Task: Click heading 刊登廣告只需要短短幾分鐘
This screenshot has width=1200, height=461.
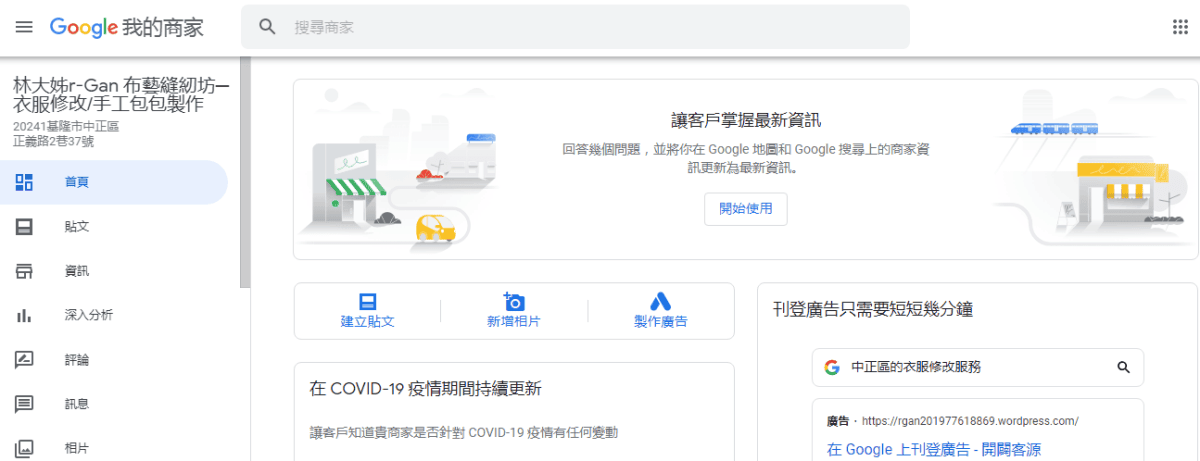Action: point(873,309)
